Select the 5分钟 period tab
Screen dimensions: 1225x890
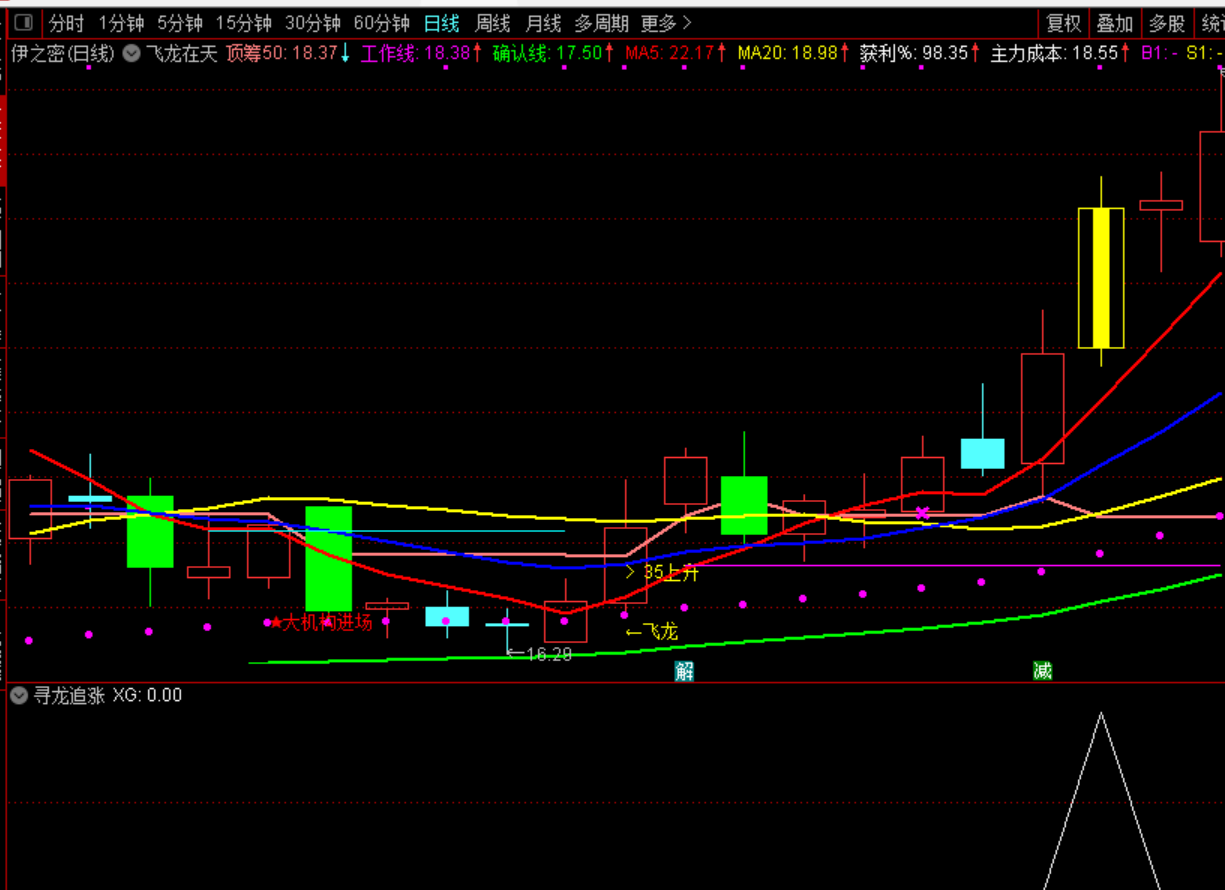pyautogui.click(x=180, y=23)
